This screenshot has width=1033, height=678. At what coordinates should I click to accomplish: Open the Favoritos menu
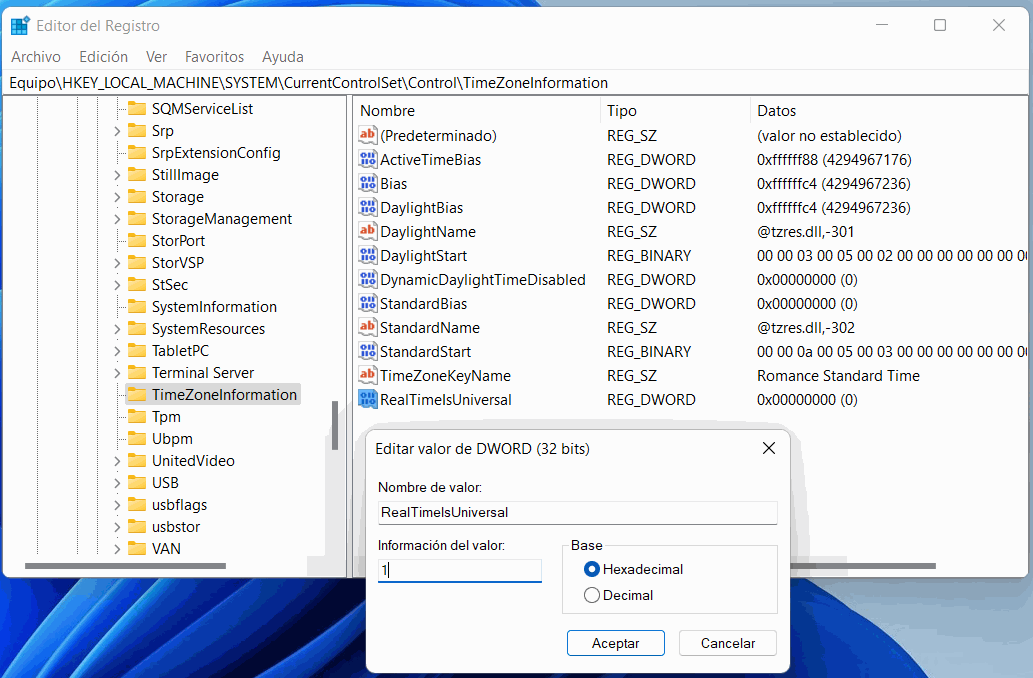(214, 57)
